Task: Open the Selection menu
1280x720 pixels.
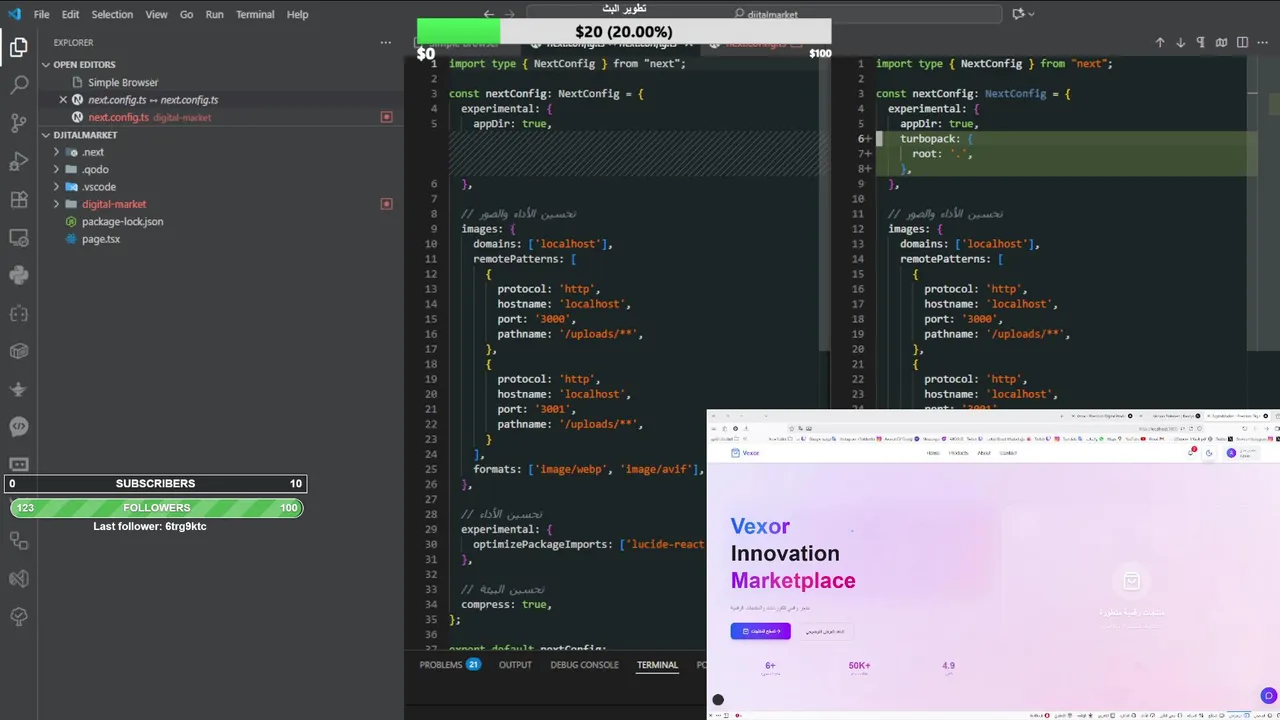Action: (x=112, y=14)
